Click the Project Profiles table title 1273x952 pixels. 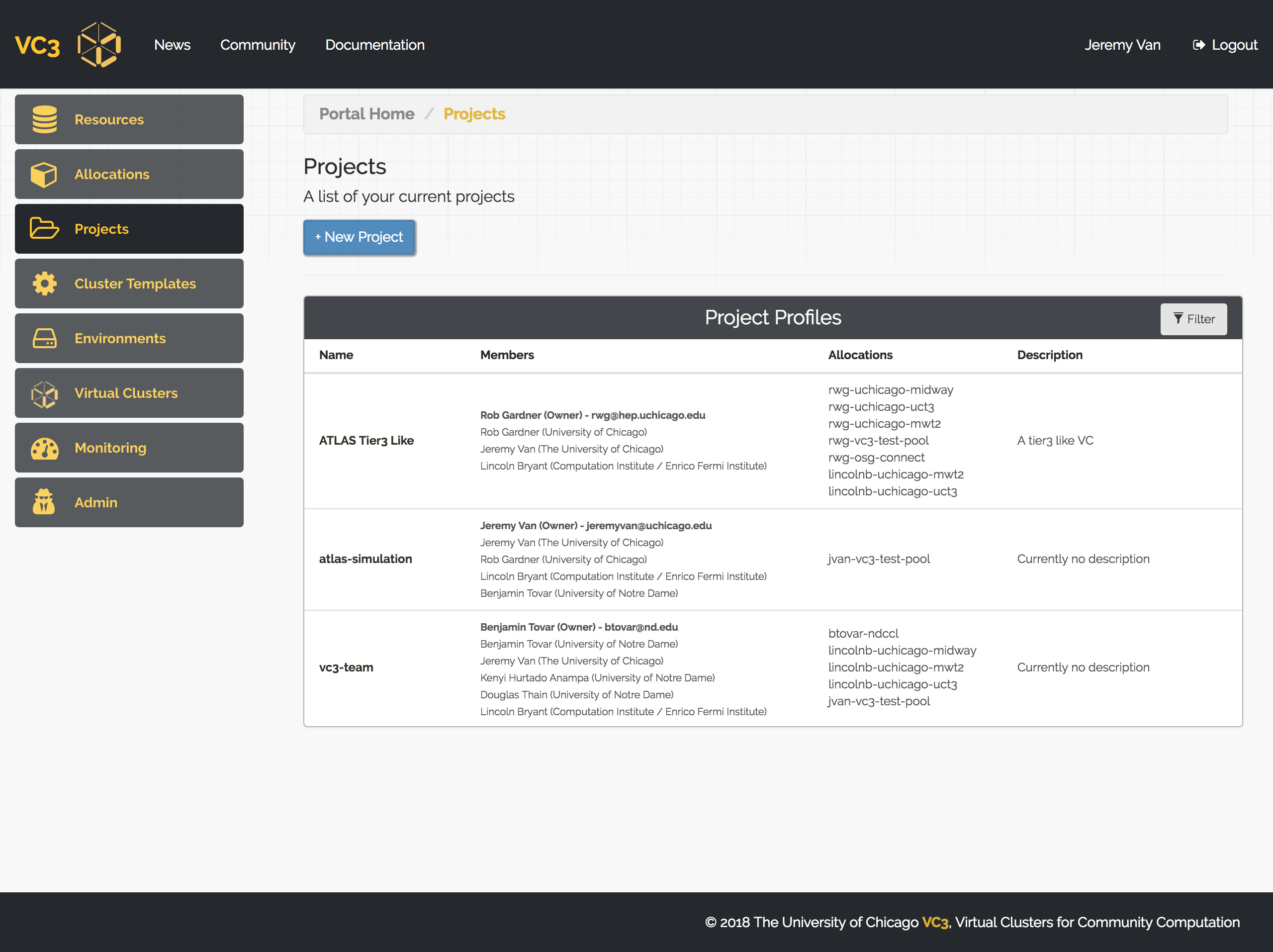coord(772,318)
